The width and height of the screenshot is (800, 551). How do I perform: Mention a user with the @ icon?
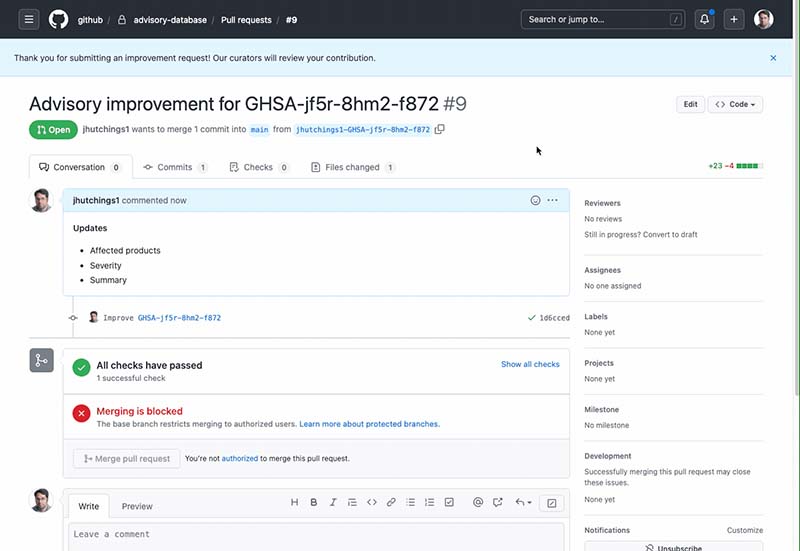478,502
